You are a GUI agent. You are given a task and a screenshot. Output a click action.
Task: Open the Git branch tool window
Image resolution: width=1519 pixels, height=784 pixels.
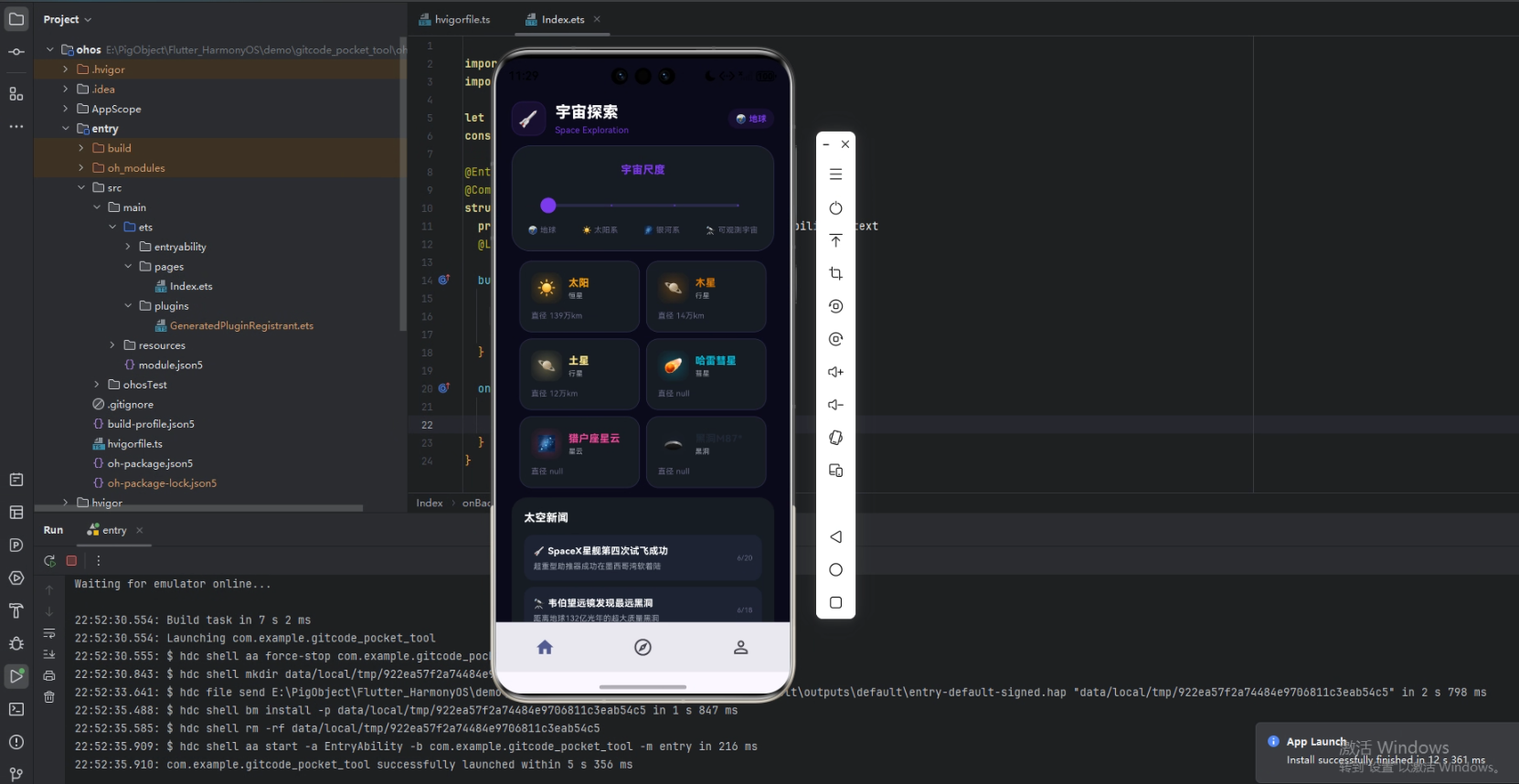[x=16, y=774]
